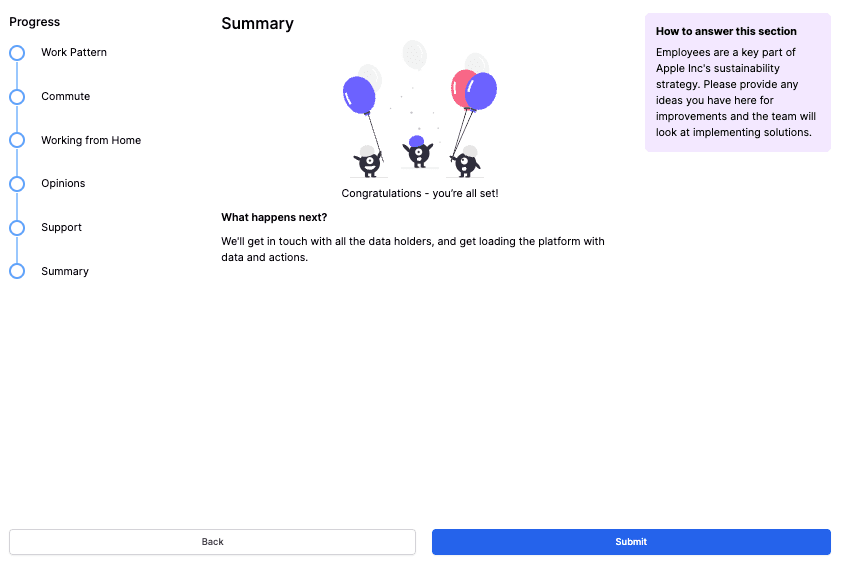Select the Commute step circle indicator
Viewport: 842px width, 563px height.
(x=17, y=97)
